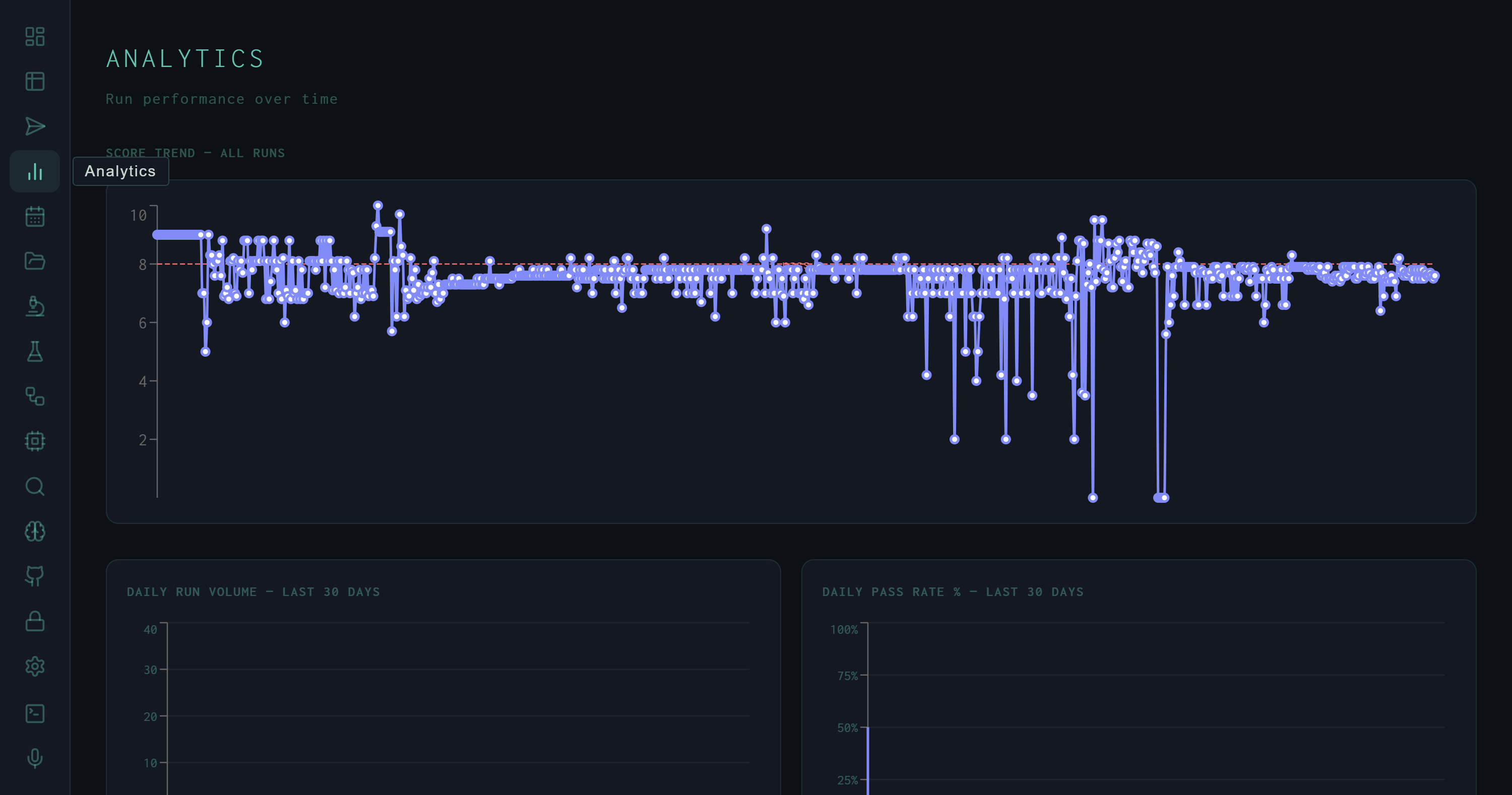Click the 100% label on pass rate axis
This screenshot has width=1512, height=795.
pos(844,630)
